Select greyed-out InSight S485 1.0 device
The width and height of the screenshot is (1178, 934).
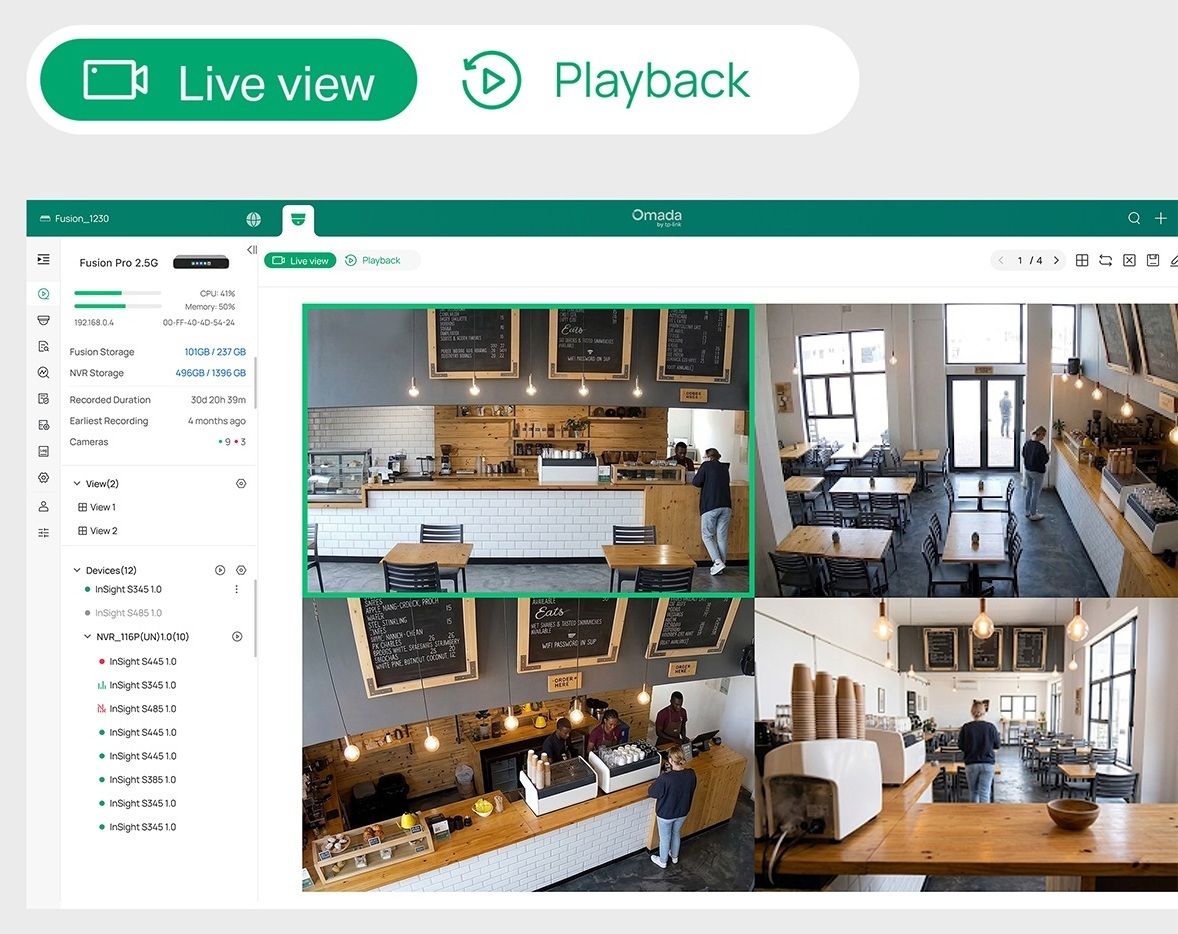123,613
